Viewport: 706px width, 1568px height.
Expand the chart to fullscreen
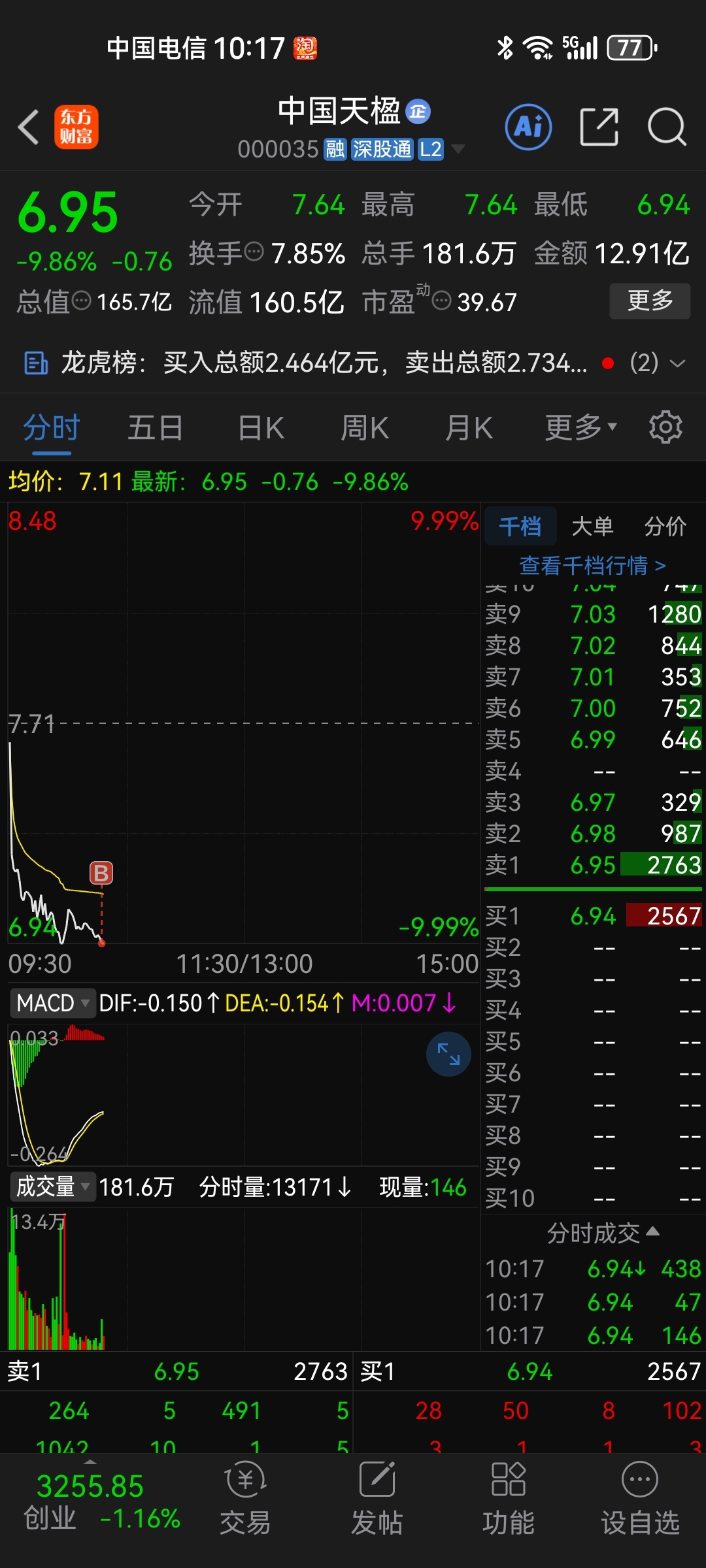448,1054
